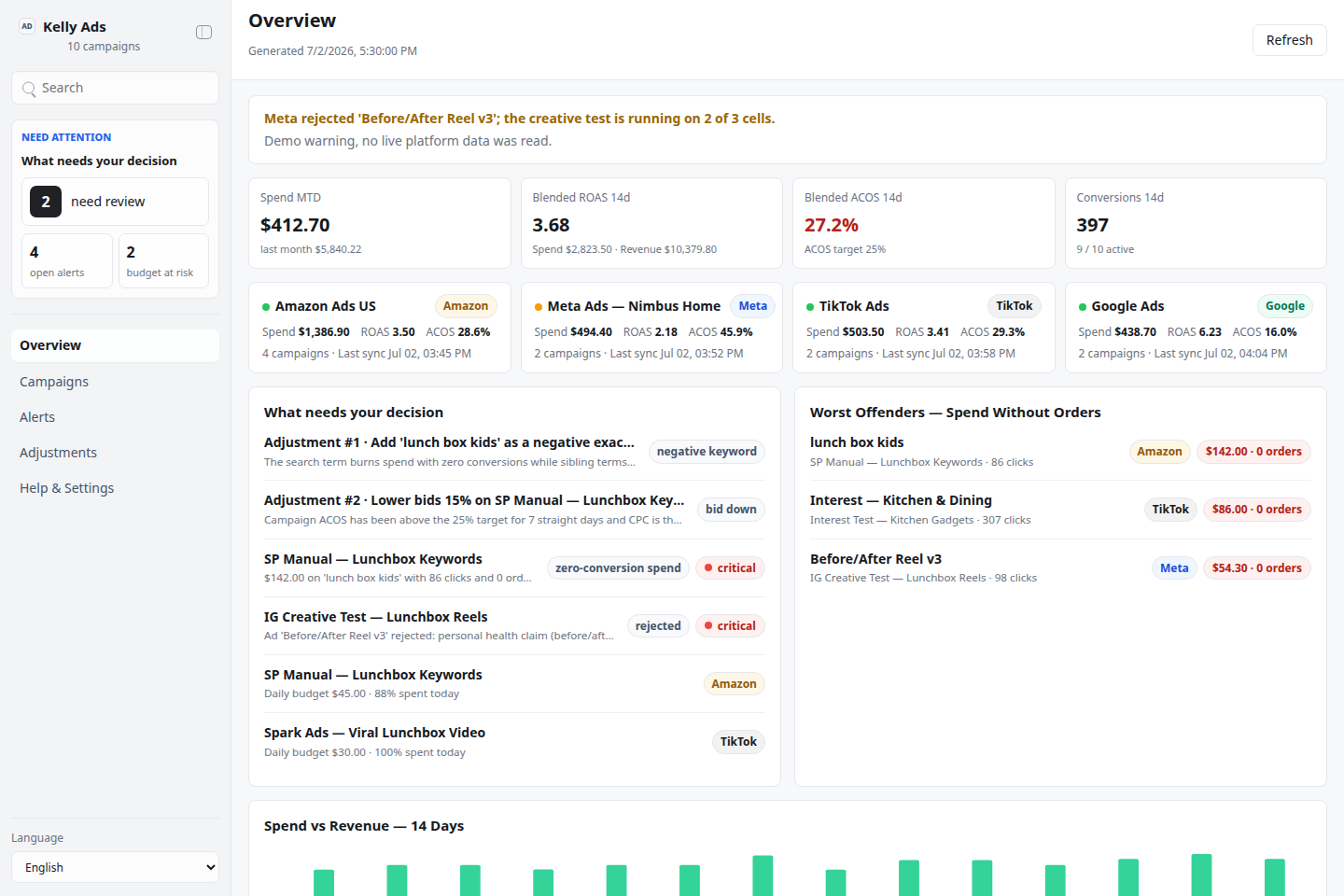Open the 4 open alerts tile
This screenshot has width=1344, height=896.
pos(67,261)
